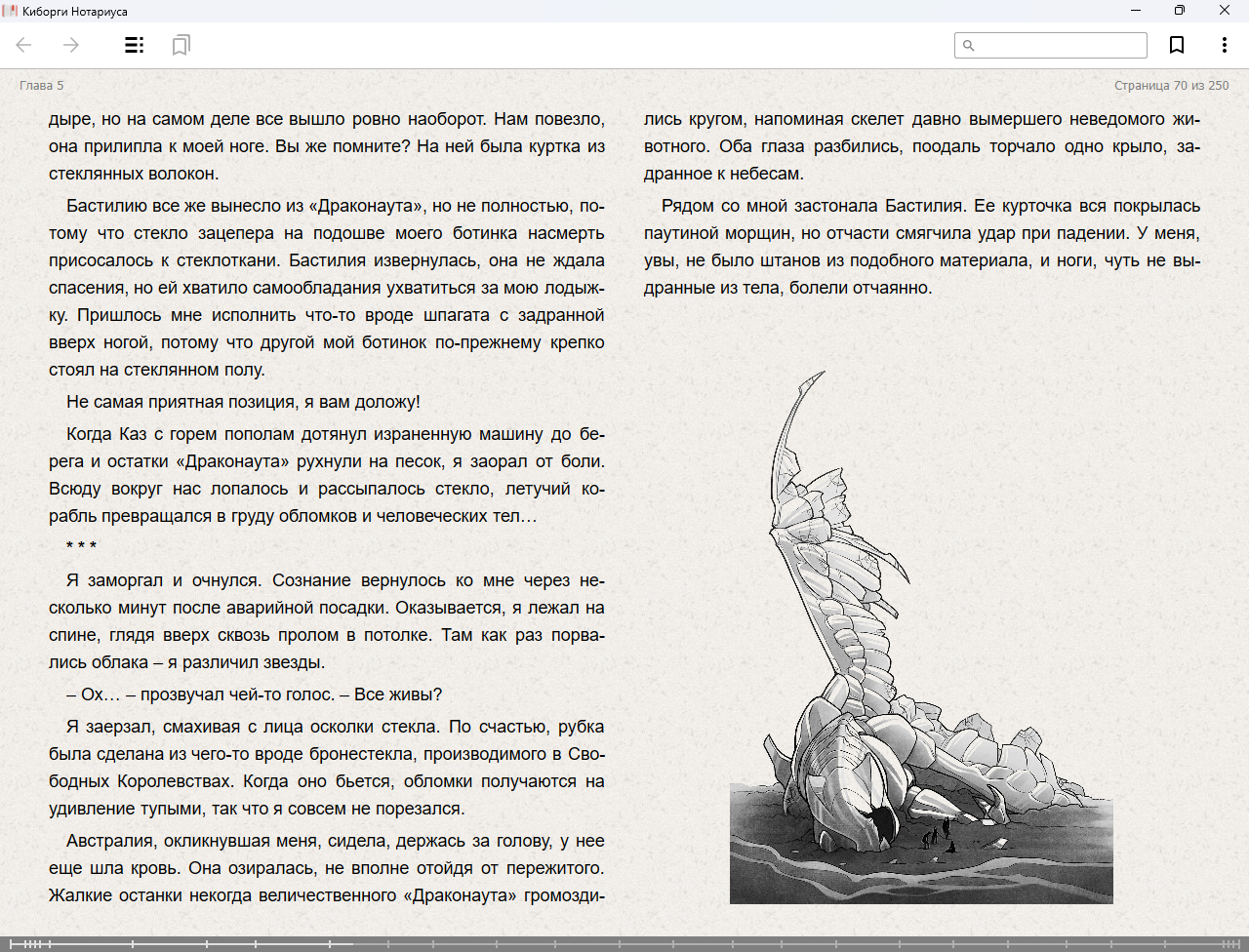Go back with the left arrow button
The height and width of the screenshot is (952, 1249).
click(24, 45)
